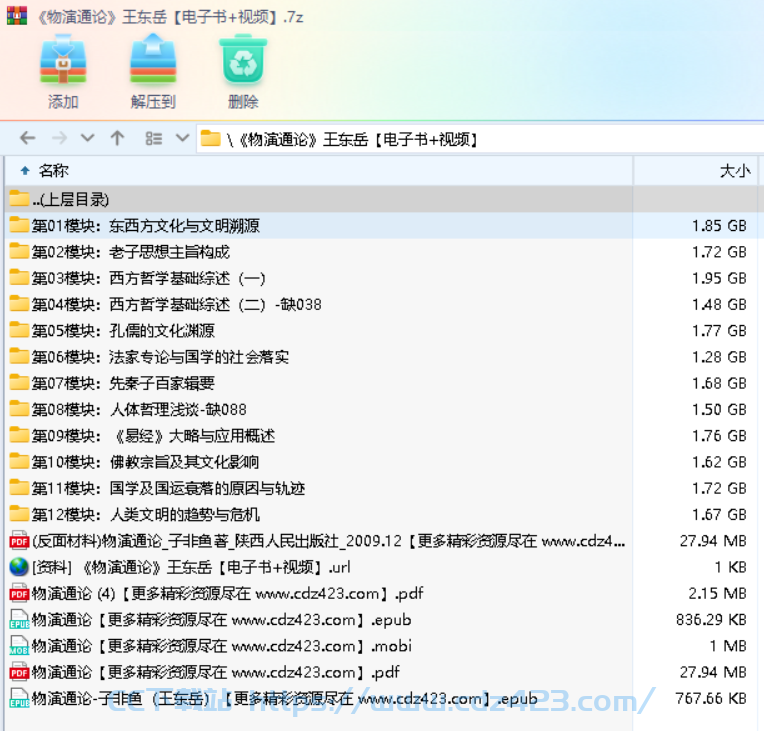Screen dimensions: 764x731
Task: Go up one level with up arrow
Action: tap(117, 138)
